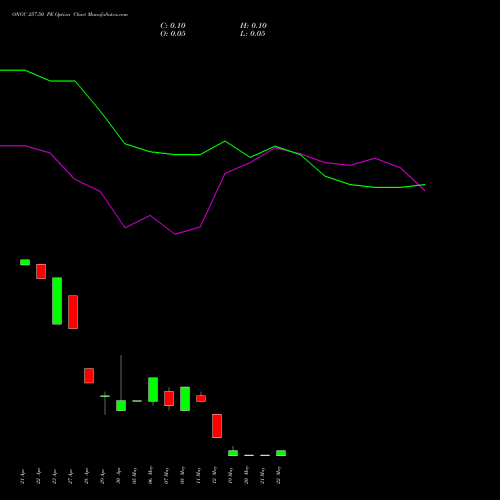The height and width of the screenshot is (500, 500).
Task: Select the small green candle above 19 May
Action: coord(233,453)
